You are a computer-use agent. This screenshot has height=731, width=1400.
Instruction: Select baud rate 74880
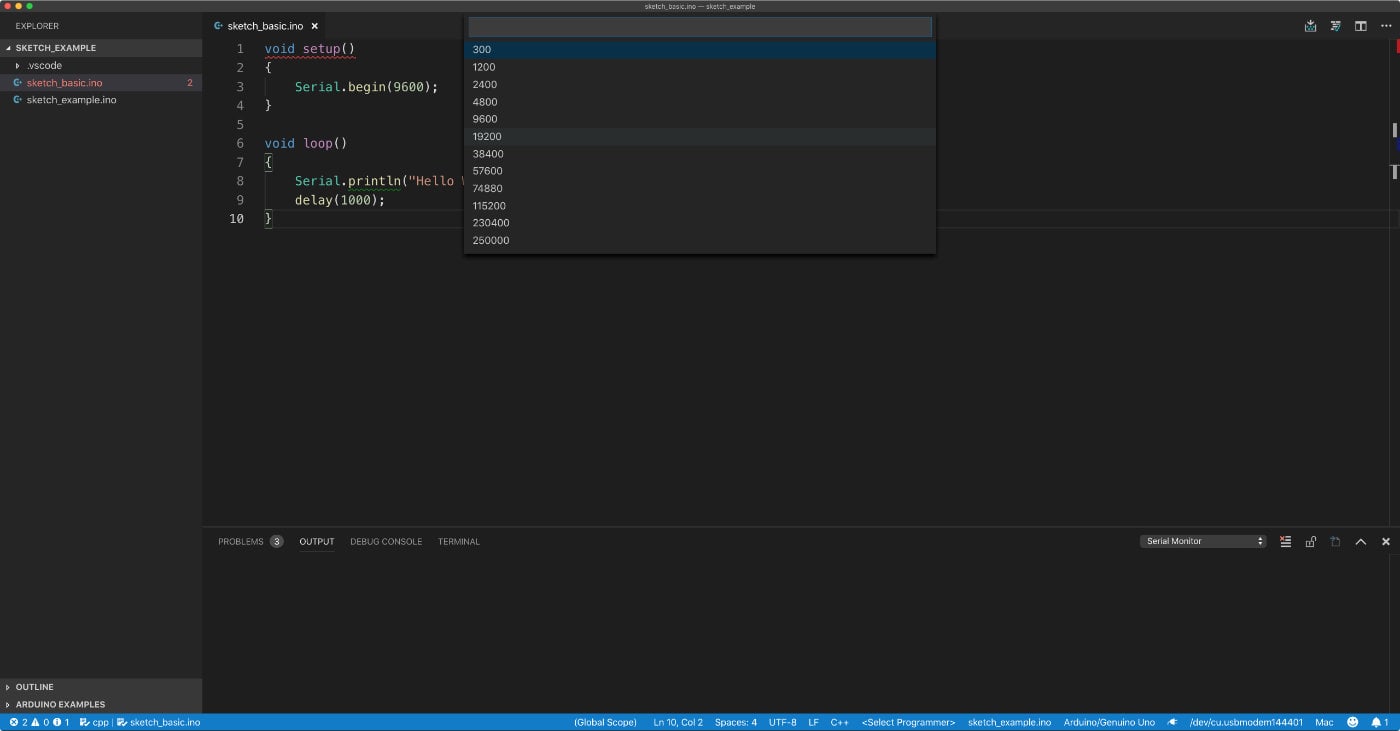coord(700,188)
